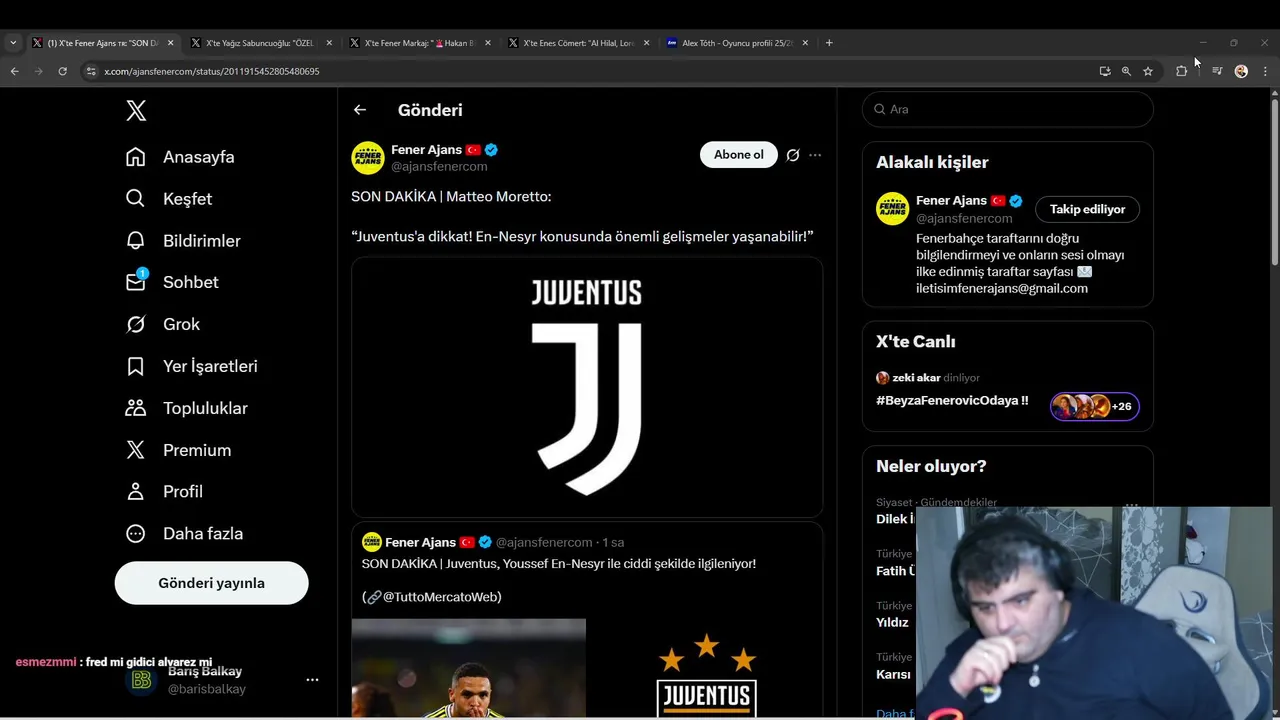Screen dimensions: 1280x720
Task: Click Grok explain icon on the post
Action: point(793,155)
